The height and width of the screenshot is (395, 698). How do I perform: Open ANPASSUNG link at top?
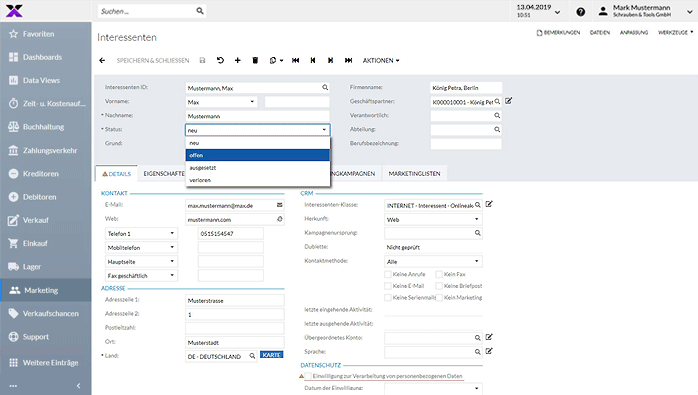[x=634, y=33]
